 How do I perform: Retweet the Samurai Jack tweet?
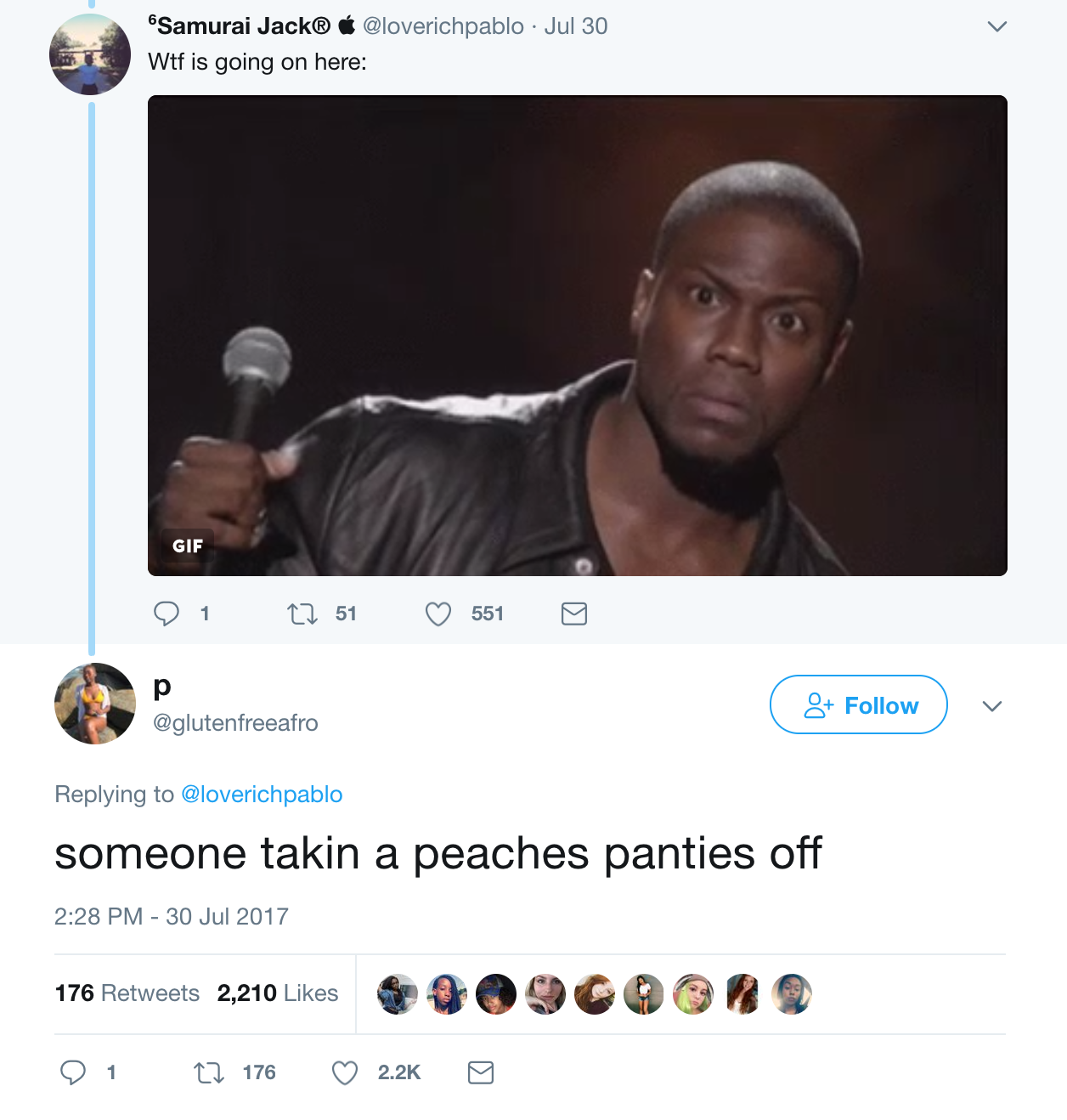tap(302, 614)
